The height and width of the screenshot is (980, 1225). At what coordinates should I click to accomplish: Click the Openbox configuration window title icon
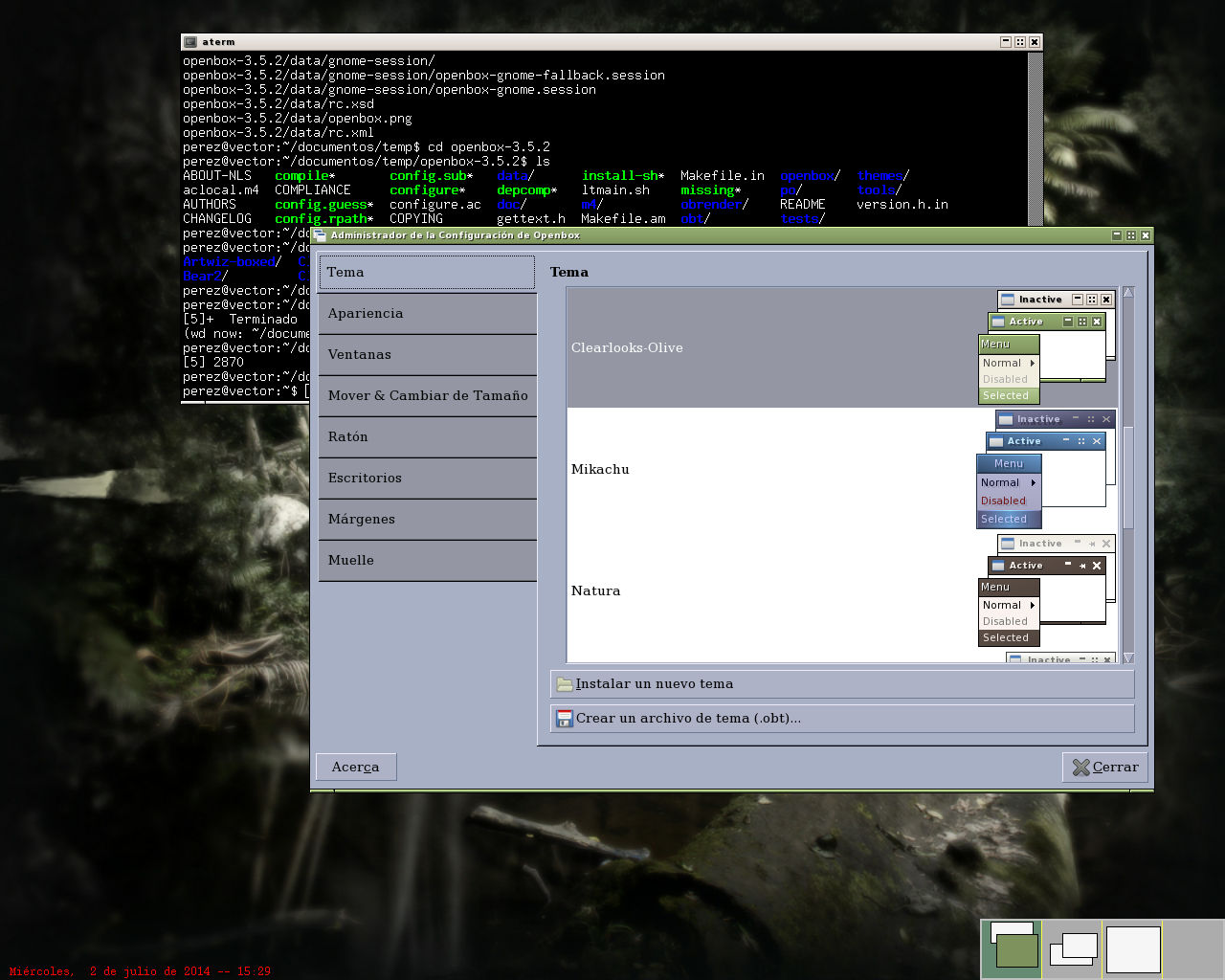(x=320, y=235)
